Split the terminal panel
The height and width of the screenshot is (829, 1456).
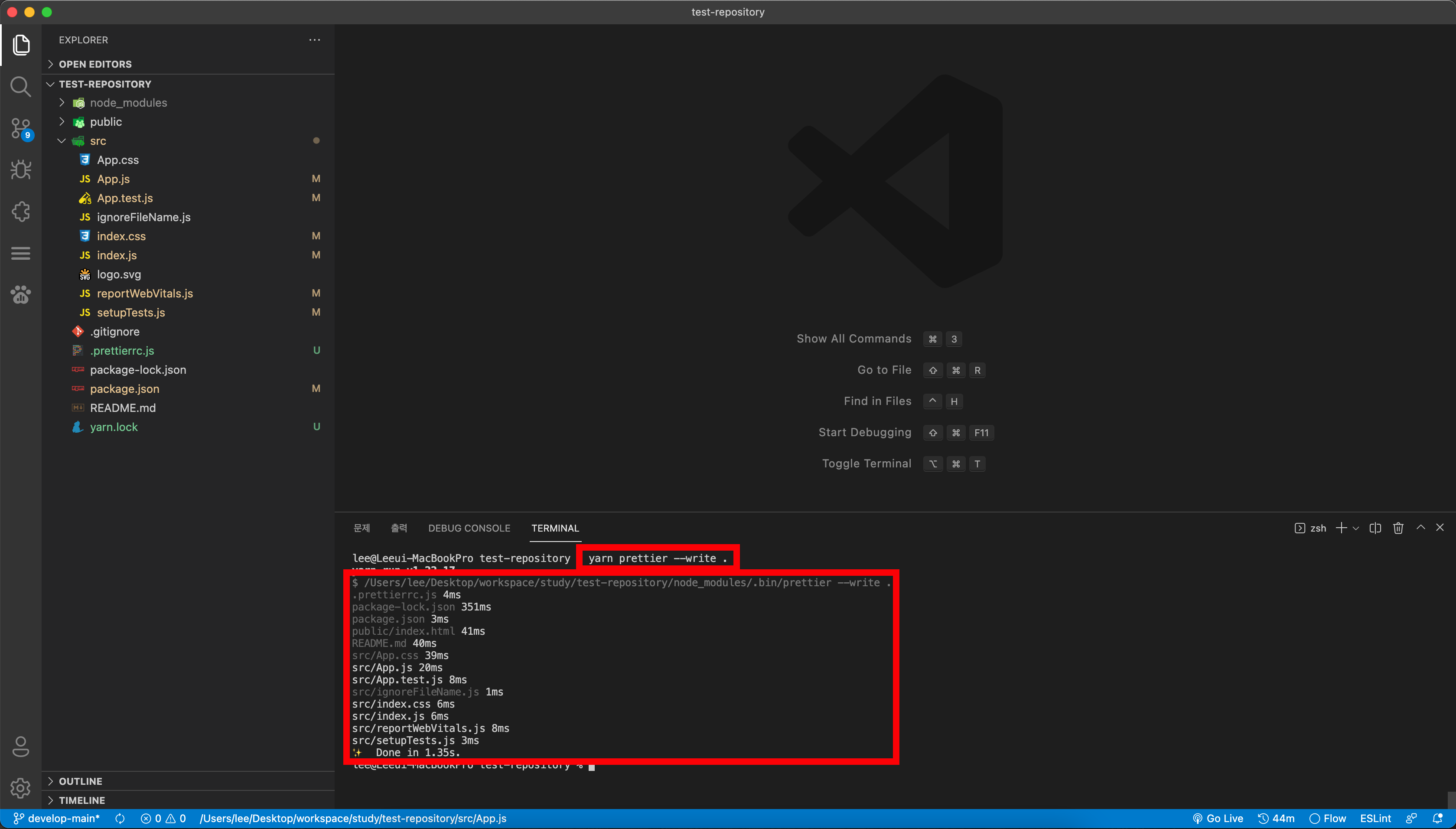pos(1375,528)
